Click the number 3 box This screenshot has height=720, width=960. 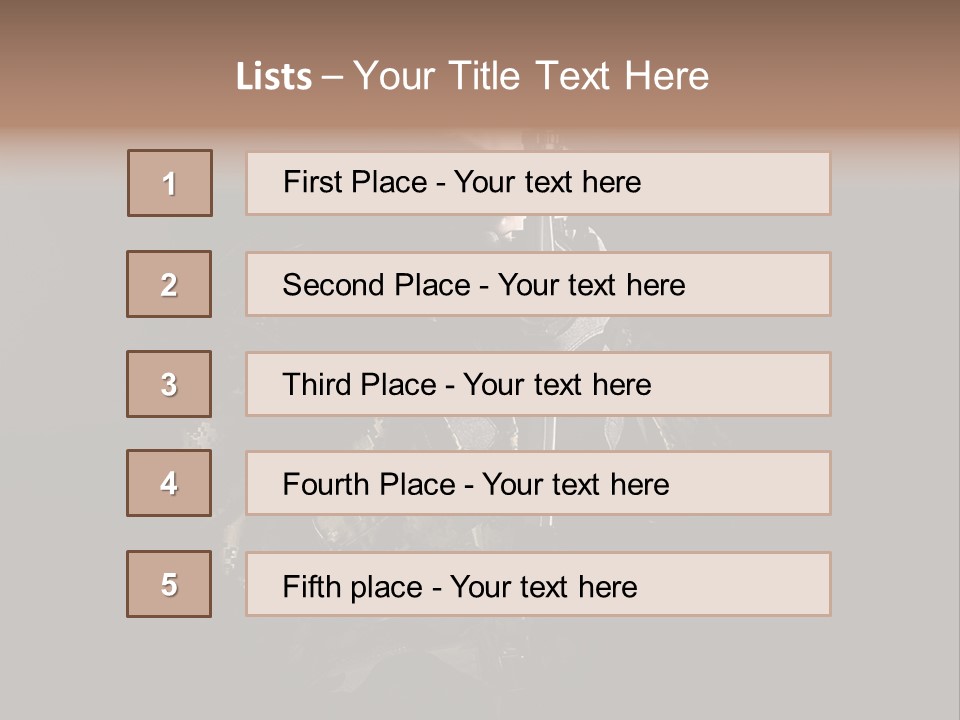point(169,384)
